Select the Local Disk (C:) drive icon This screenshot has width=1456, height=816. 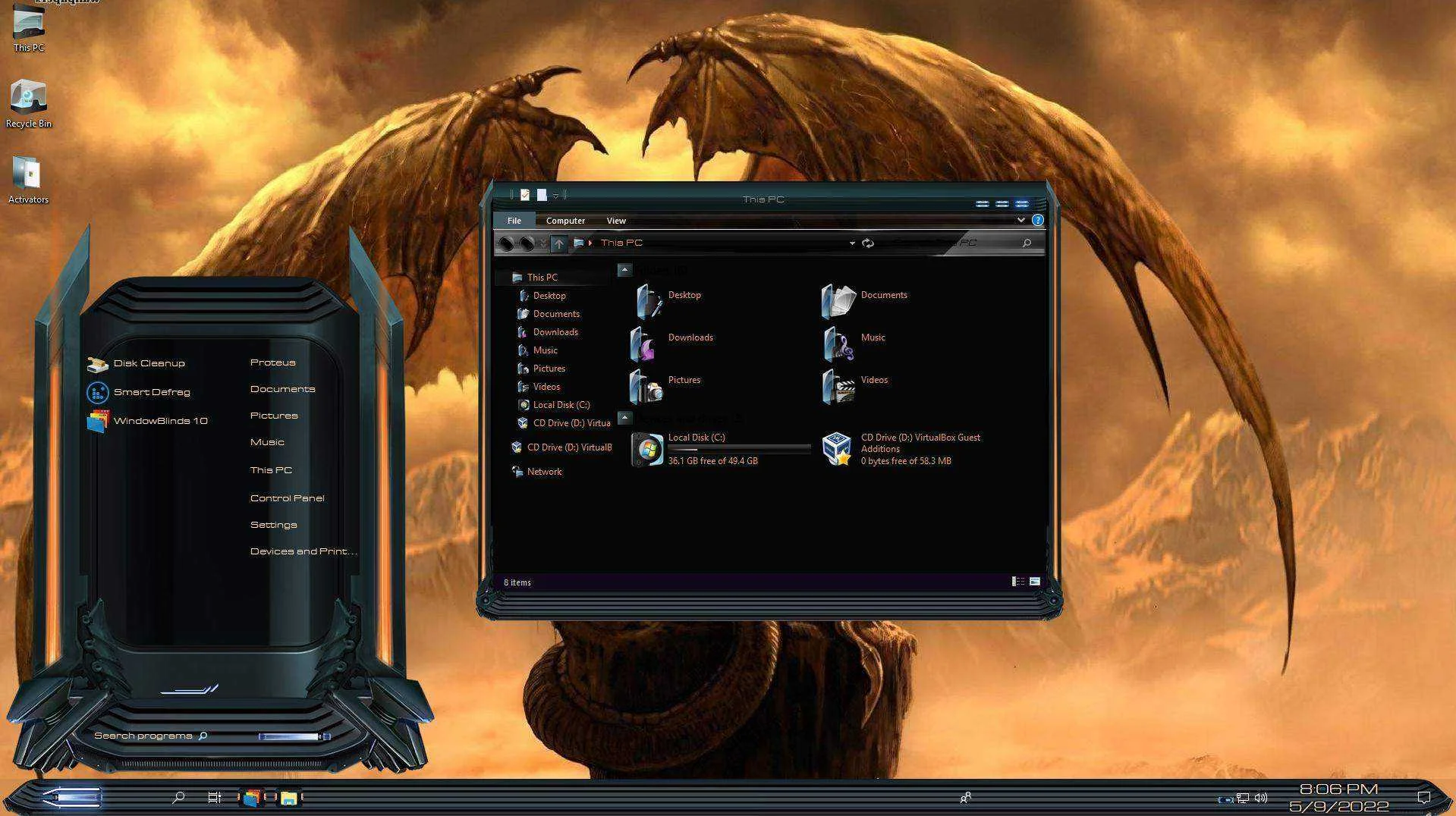pos(647,449)
